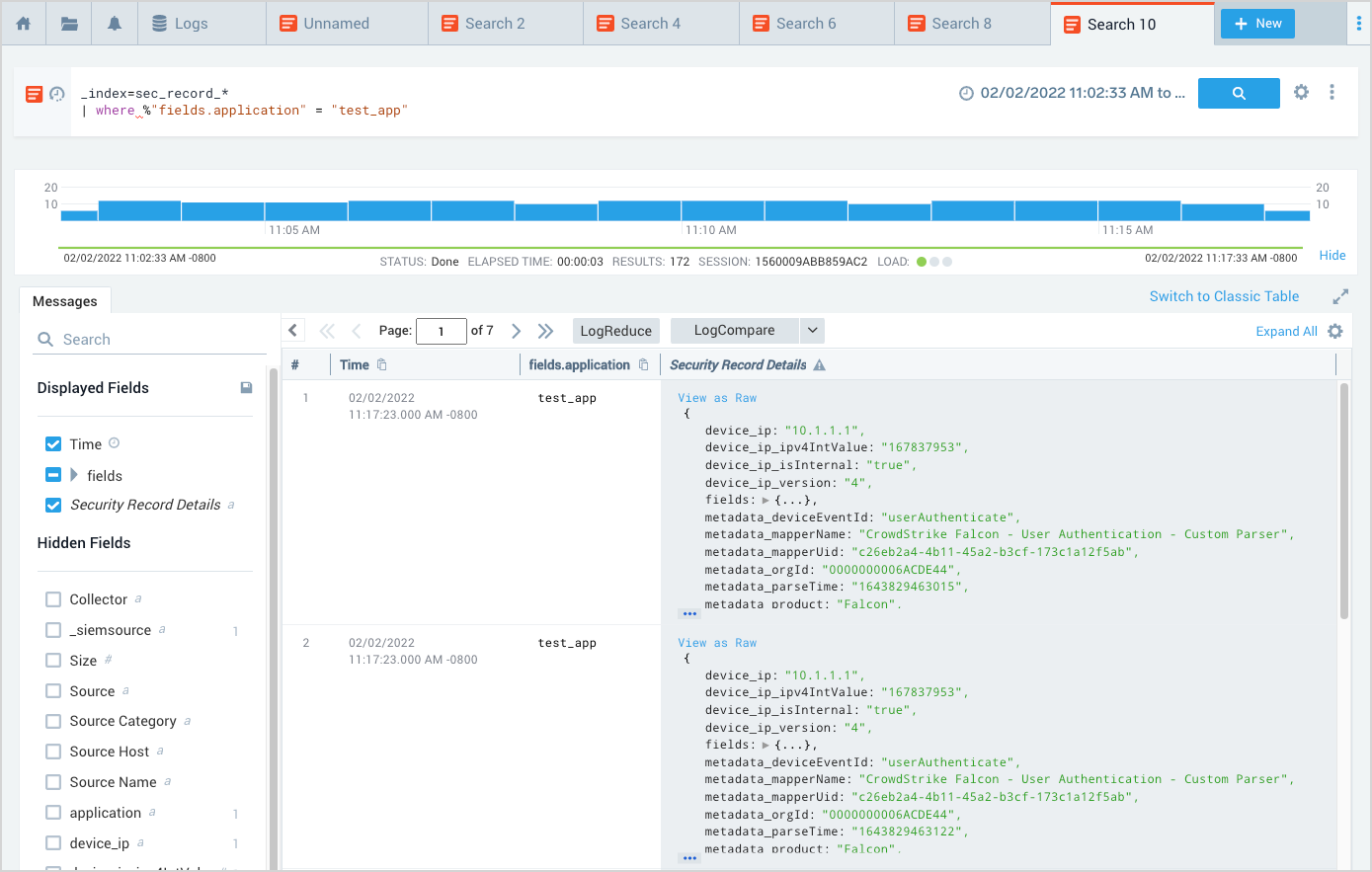Open the alerts bell icon

pos(115,24)
